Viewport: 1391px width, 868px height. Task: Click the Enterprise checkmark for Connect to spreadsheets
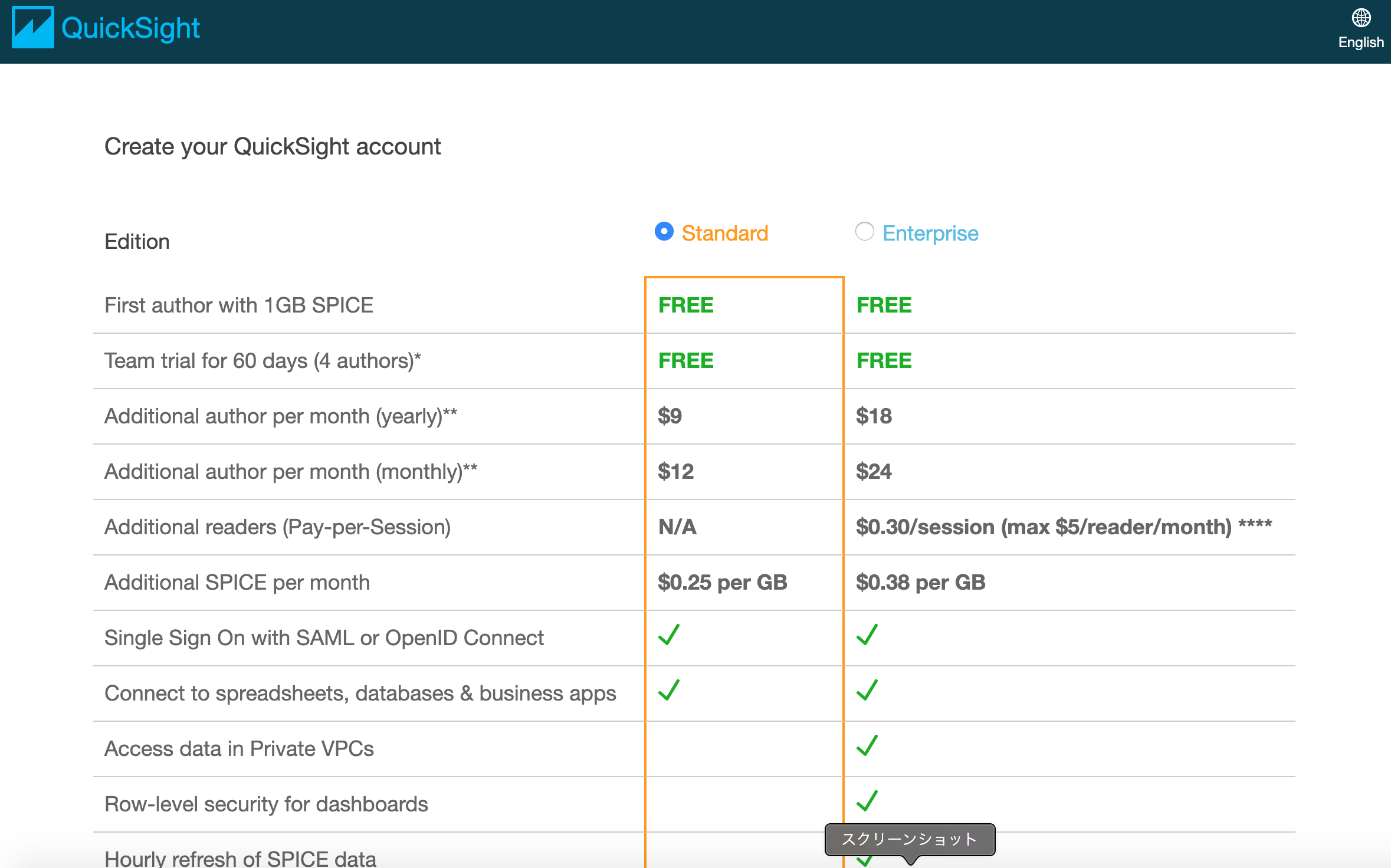[867, 691]
